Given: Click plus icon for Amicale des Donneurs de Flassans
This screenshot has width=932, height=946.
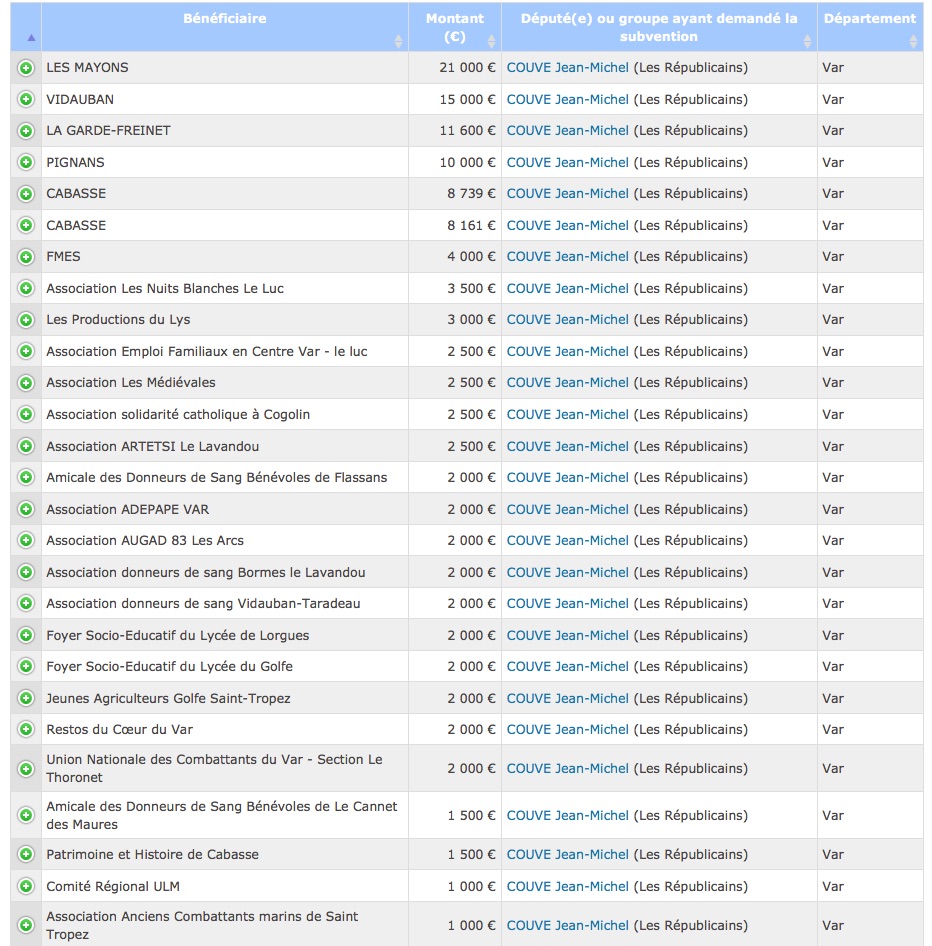Looking at the screenshot, I should click(26, 478).
